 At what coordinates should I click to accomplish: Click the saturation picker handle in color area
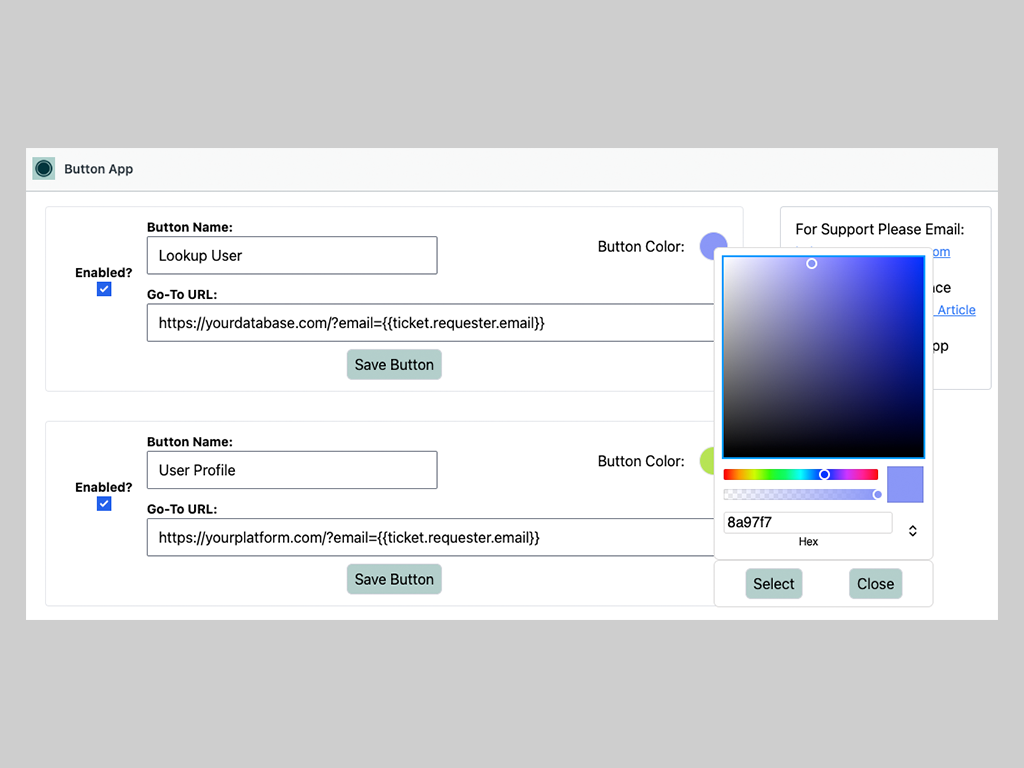tap(811, 263)
